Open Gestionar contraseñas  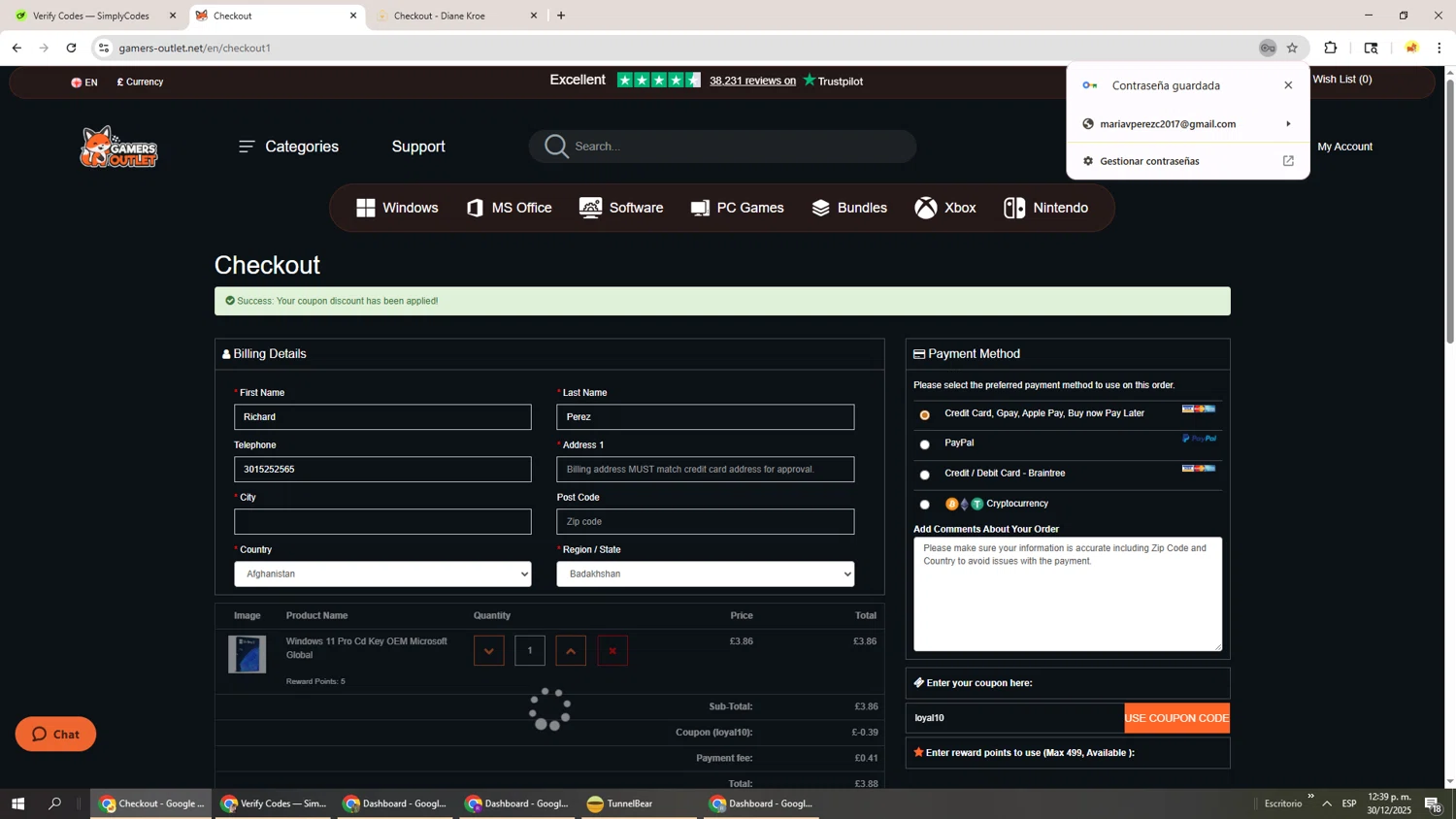(x=1188, y=161)
